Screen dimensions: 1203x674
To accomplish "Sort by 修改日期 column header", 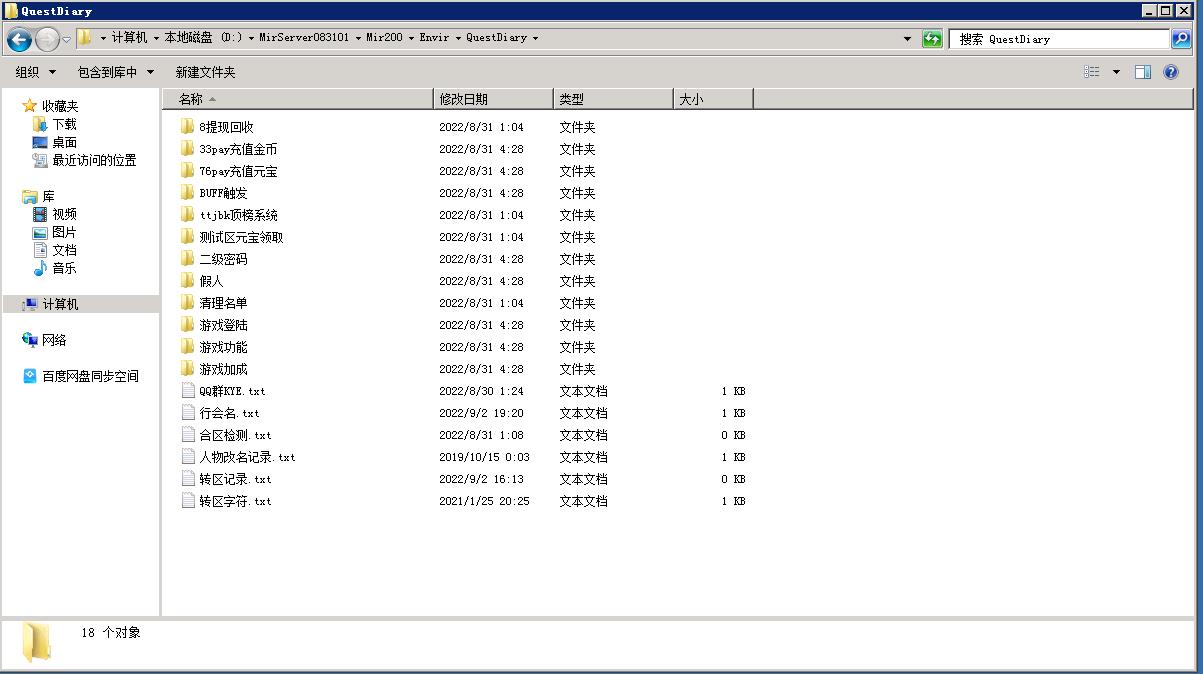I will (x=464, y=99).
